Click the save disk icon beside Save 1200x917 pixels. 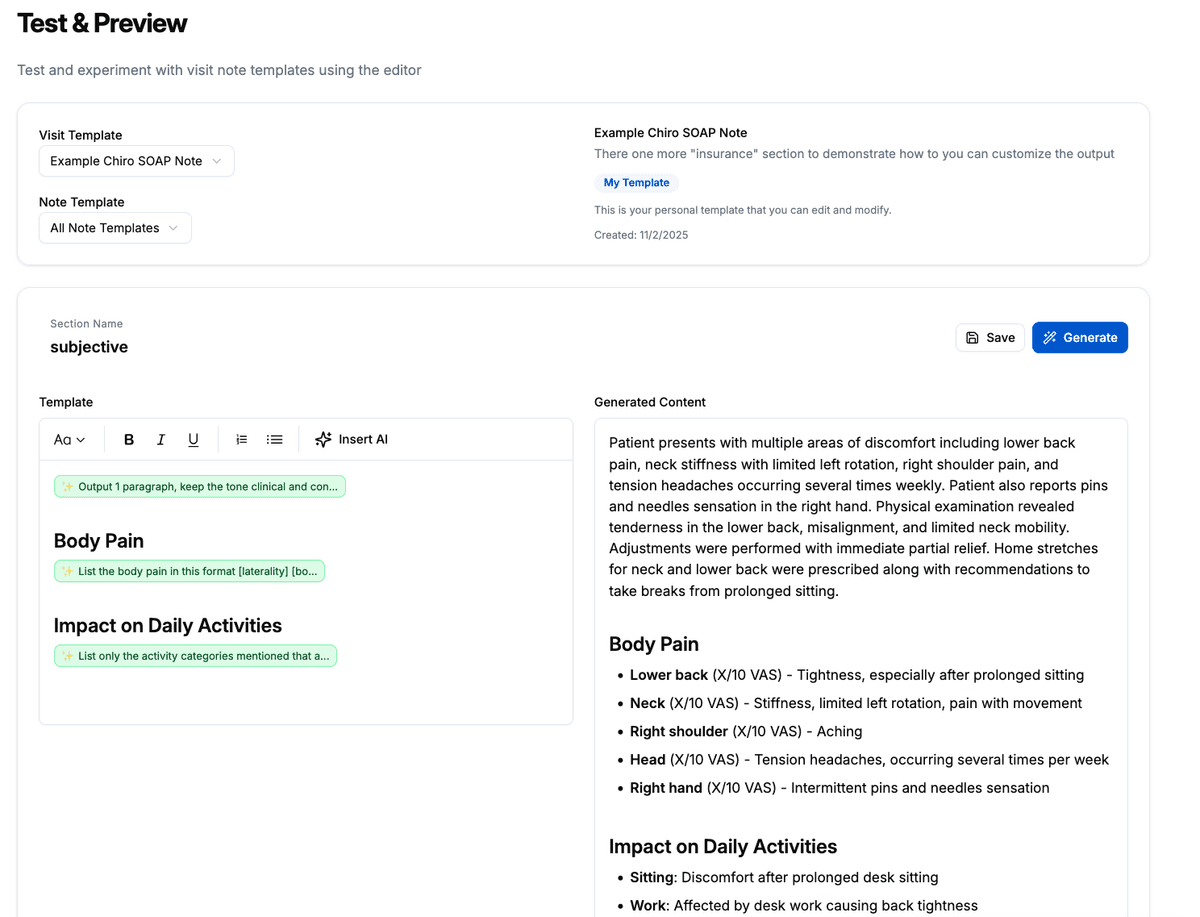pos(971,337)
